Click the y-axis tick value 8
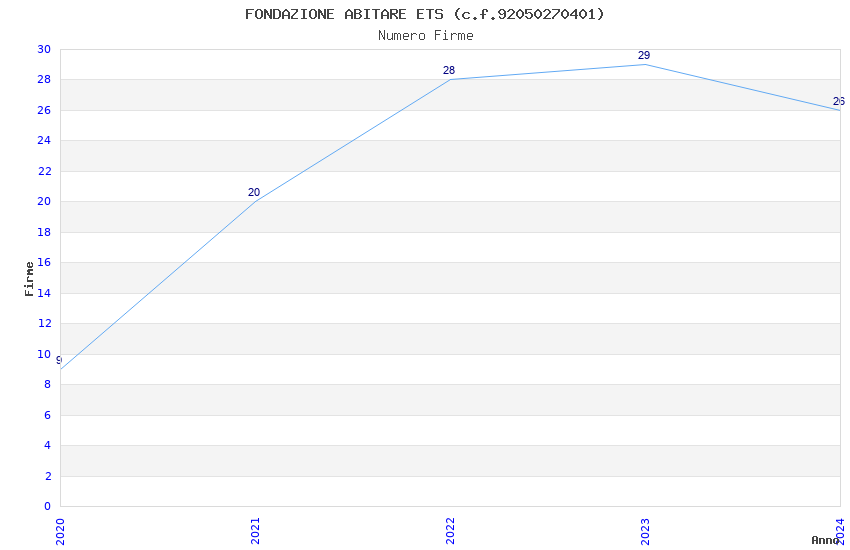The width and height of the screenshot is (850, 550). click(48, 384)
